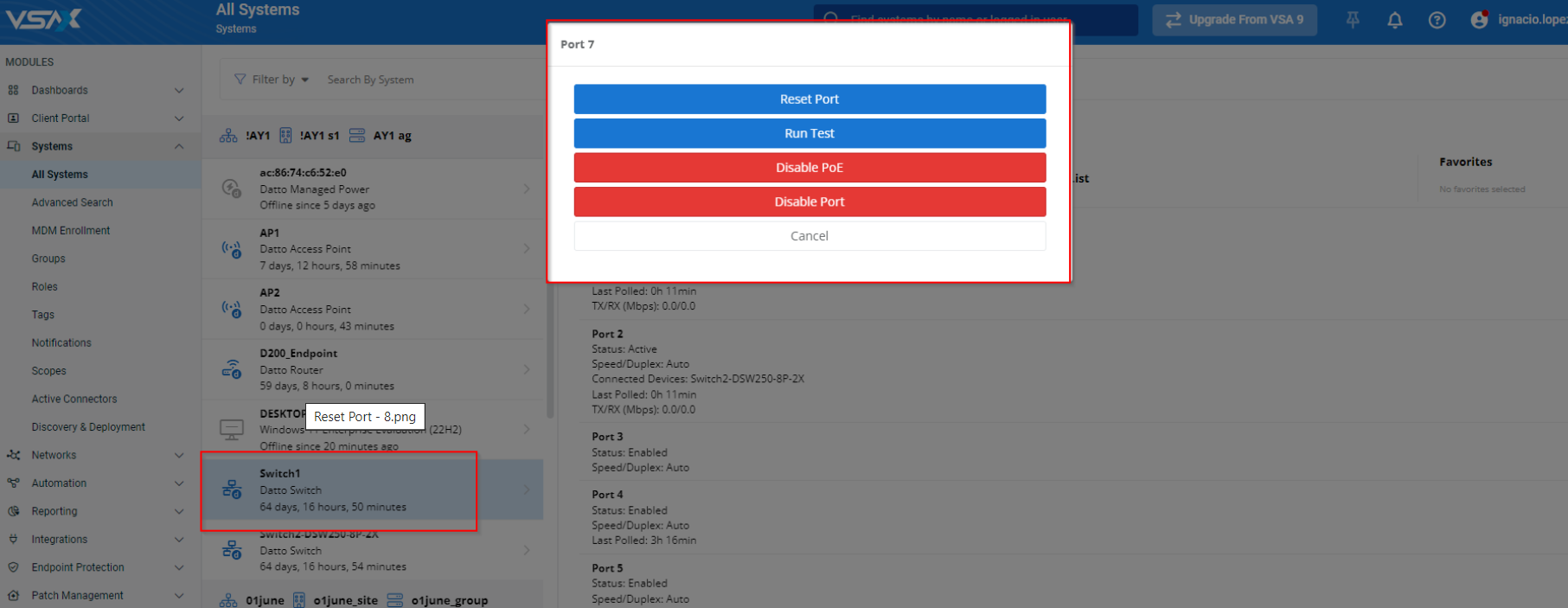Click the Integrations plug icon
This screenshot has width=1568, height=608.
[x=13, y=540]
